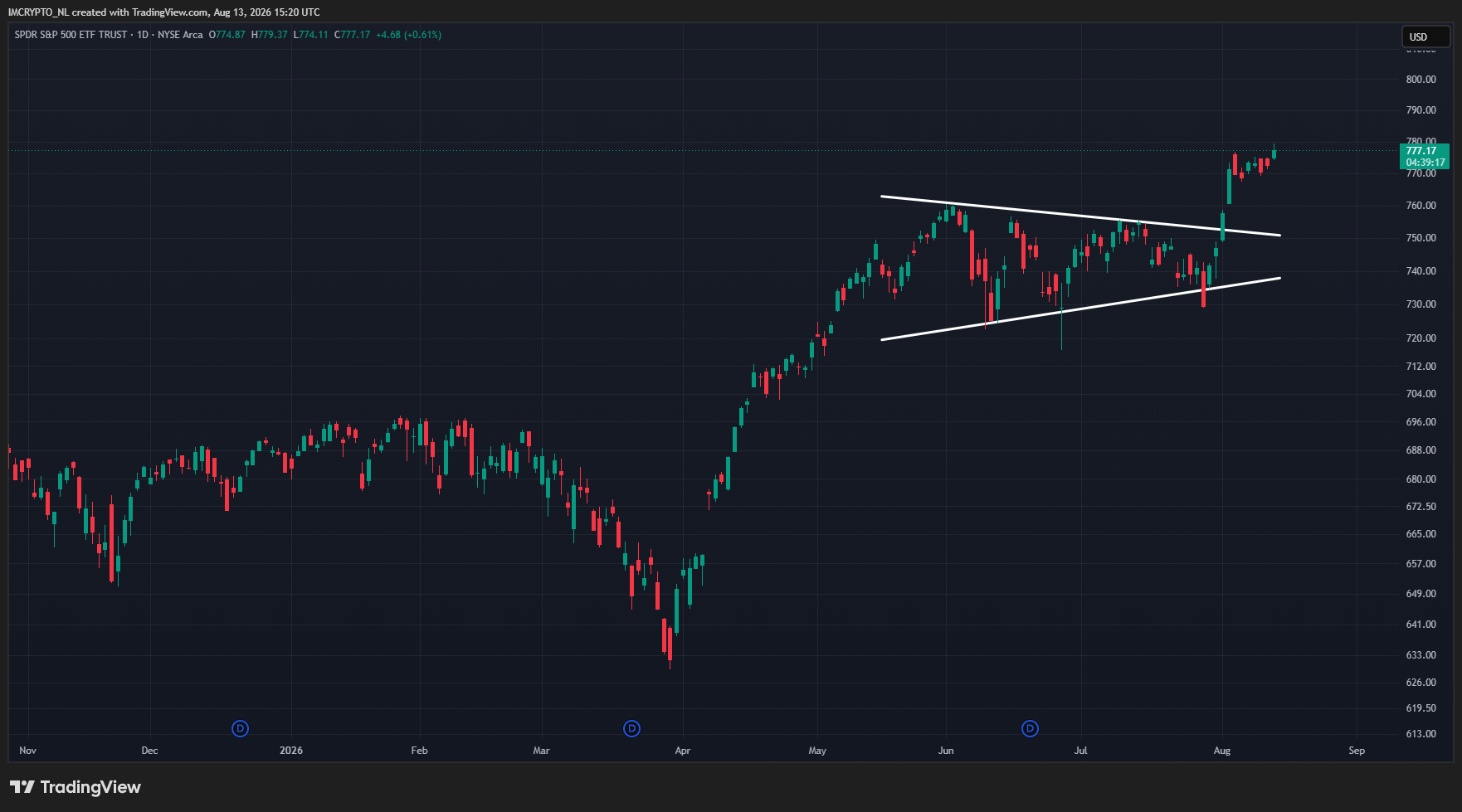Click the 633.00 price axis label
Viewport: 1462px width, 812px height.
point(1421,655)
